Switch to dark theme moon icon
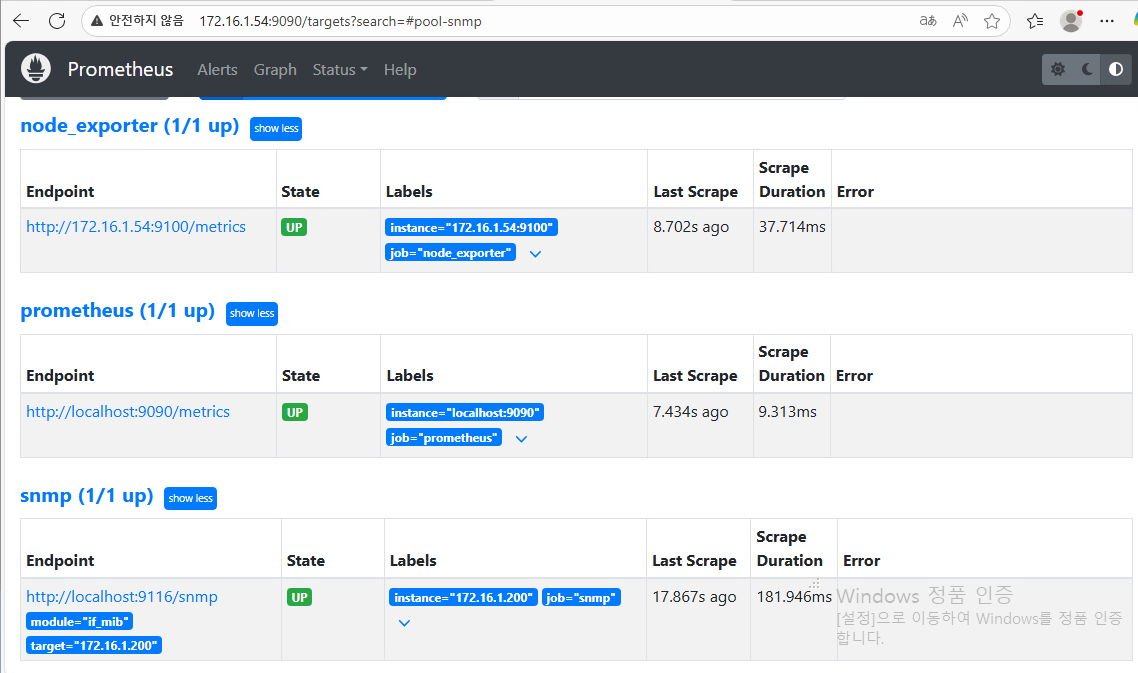 click(1087, 70)
